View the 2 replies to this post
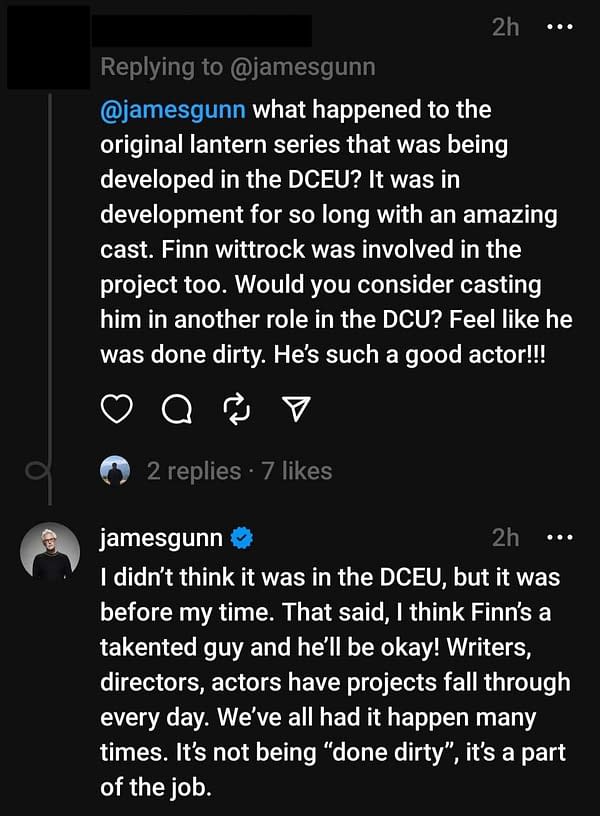The width and height of the screenshot is (600, 816). click(x=194, y=471)
